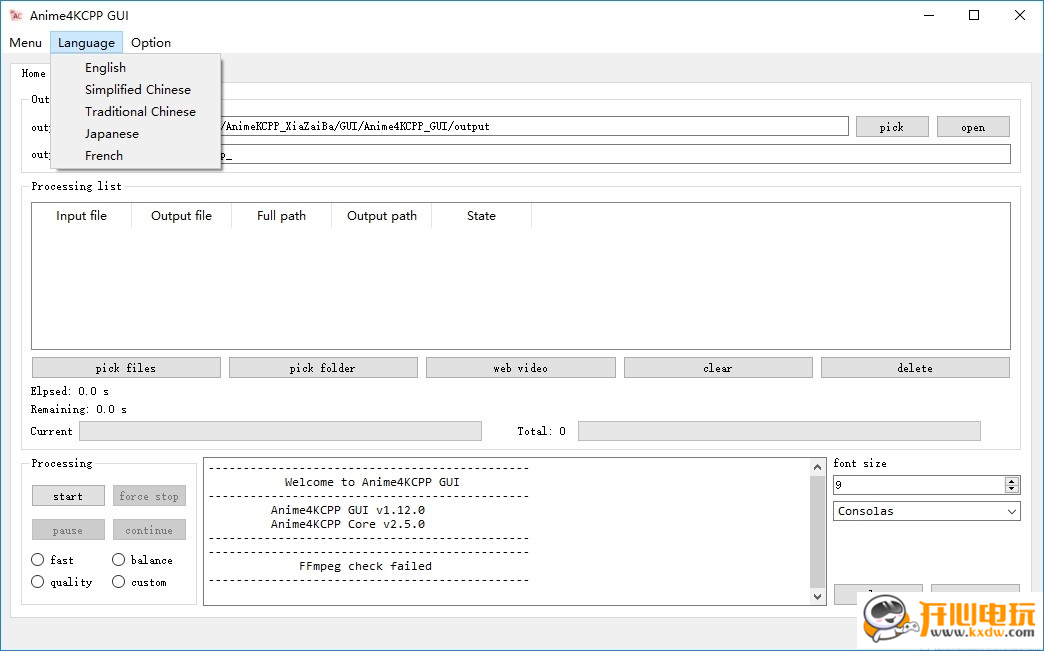Image resolution: width=1044 pixels, height=651 pixels.
Task: Decrease the font size with the down arrow
Action: pos(1011,489)
